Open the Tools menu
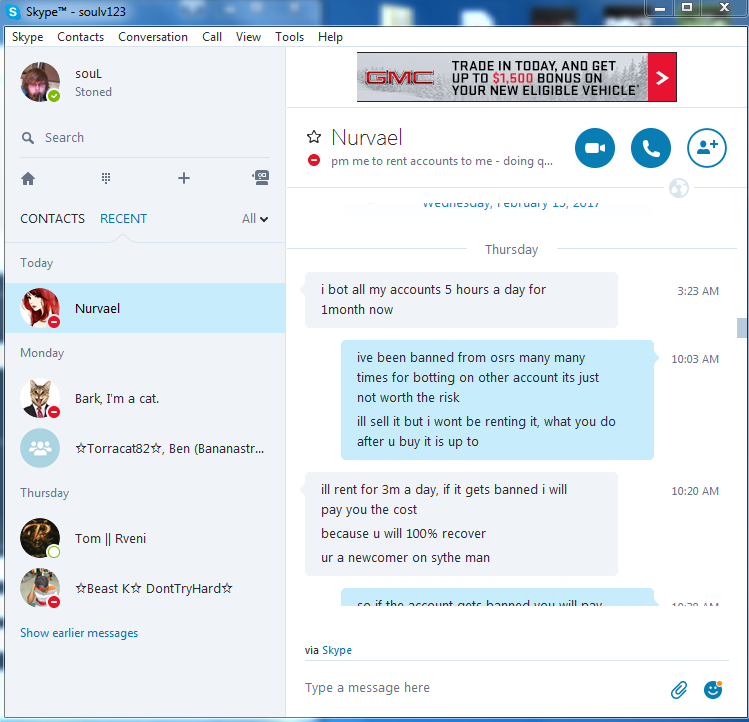The width and height of the screenshot is (749, 722). (x=289, y=37)
